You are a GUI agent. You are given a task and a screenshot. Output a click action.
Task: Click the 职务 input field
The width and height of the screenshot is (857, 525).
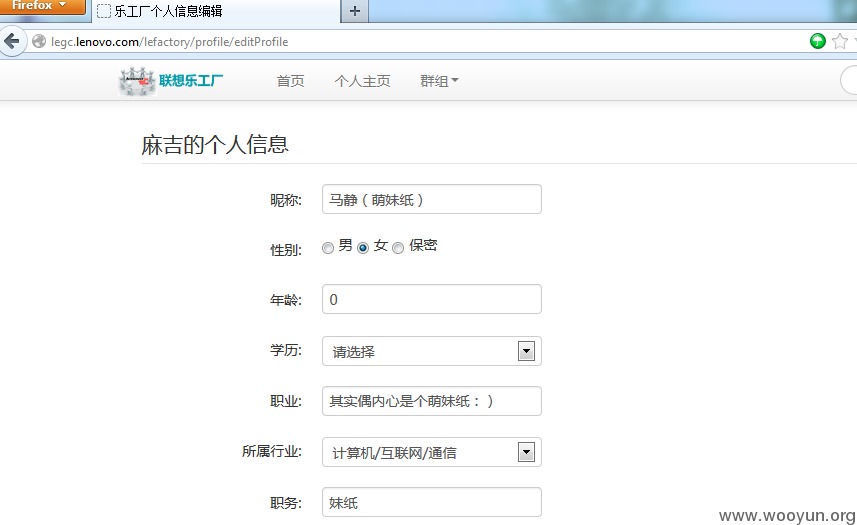432,502
